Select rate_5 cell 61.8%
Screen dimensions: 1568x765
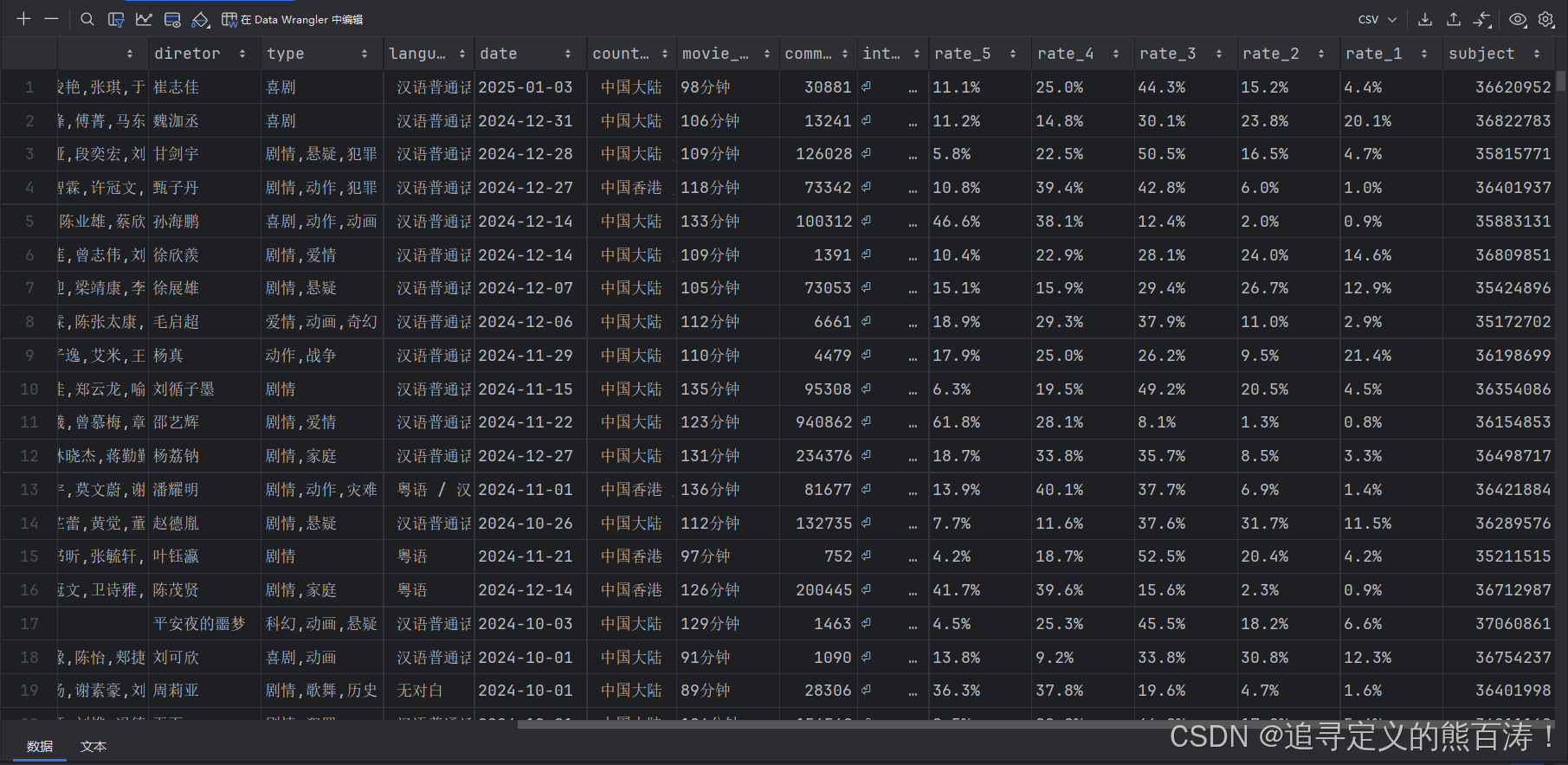[980, 422]
